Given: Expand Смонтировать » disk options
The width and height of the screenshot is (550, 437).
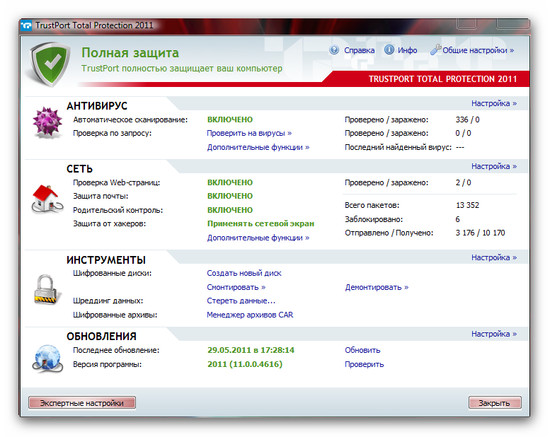Looking at the screenshot, I should (x=236, y=287).
